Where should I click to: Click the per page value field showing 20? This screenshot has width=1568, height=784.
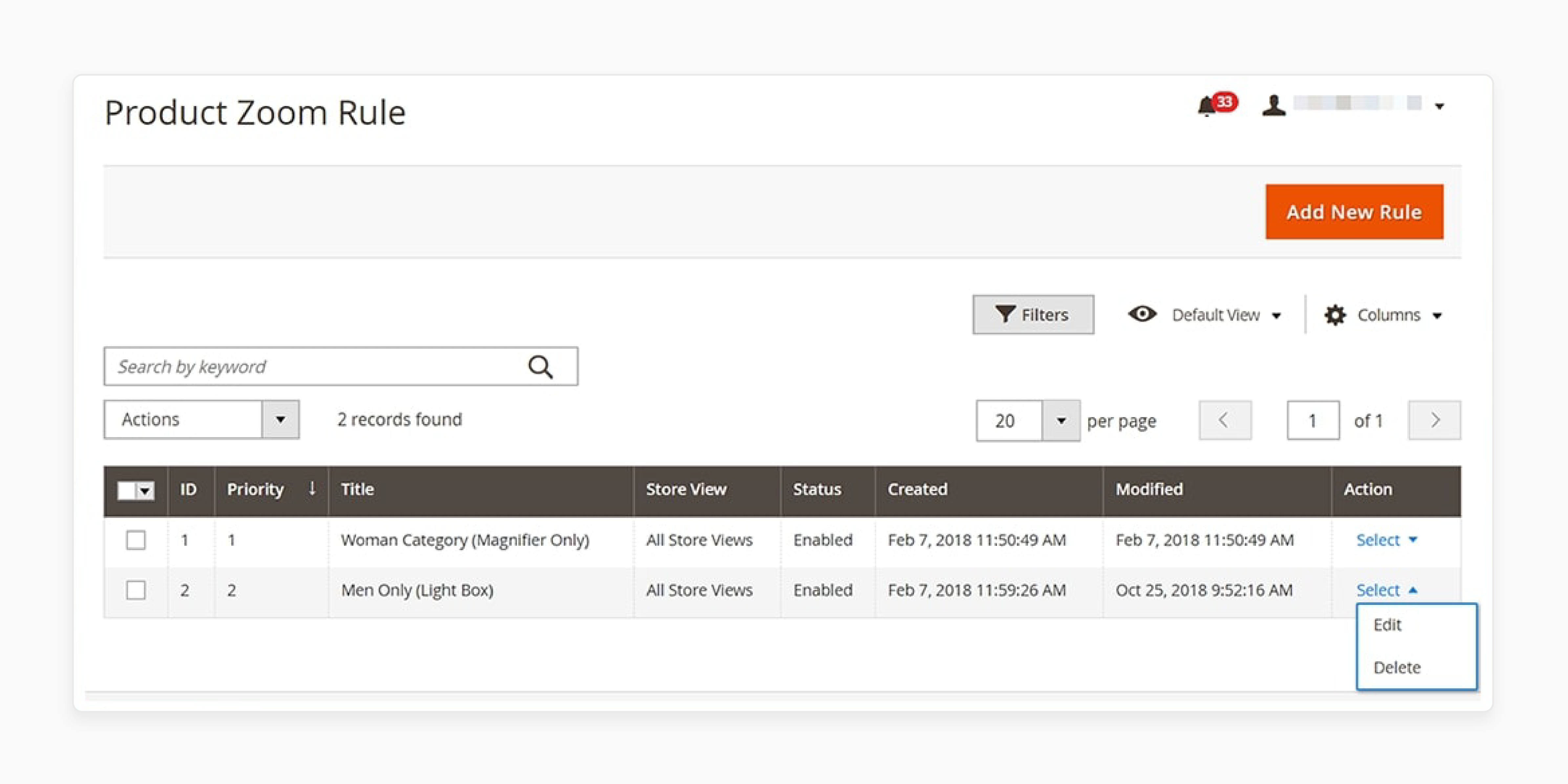[1009, 421]
